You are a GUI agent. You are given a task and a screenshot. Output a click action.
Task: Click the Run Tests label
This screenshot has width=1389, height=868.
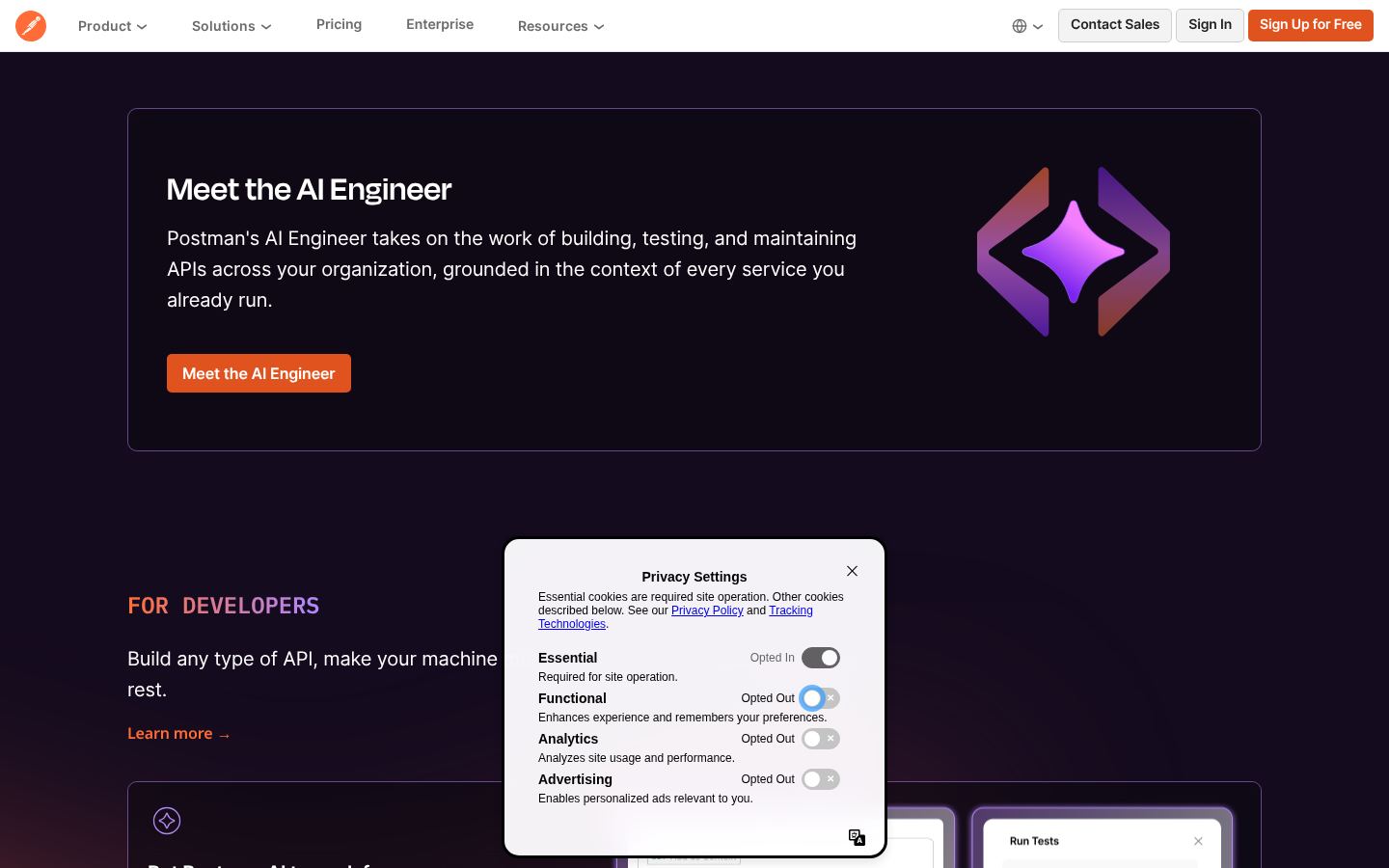(x=1034, y=841)
